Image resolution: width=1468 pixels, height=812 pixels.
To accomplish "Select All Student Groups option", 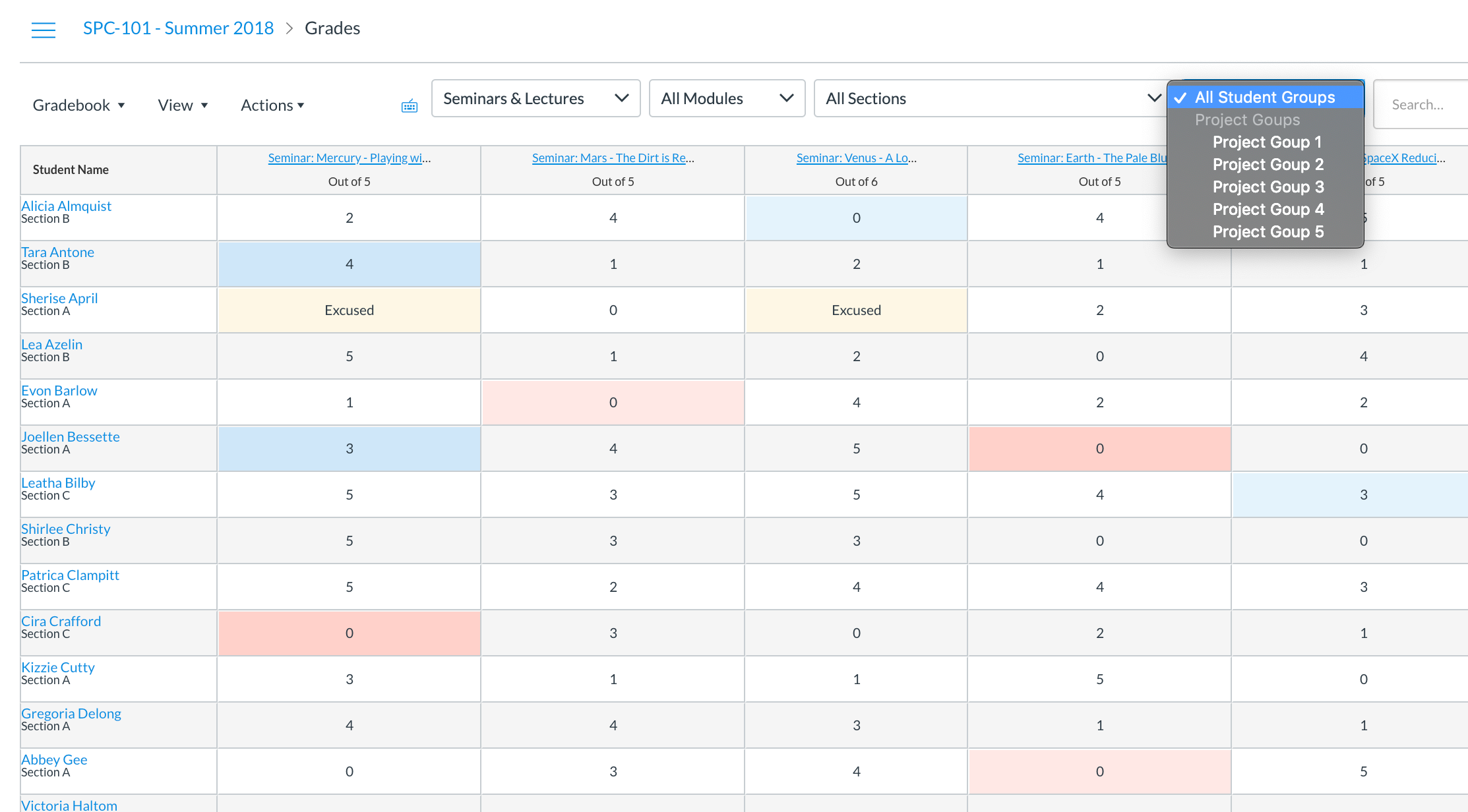I will coord(1264,98).
